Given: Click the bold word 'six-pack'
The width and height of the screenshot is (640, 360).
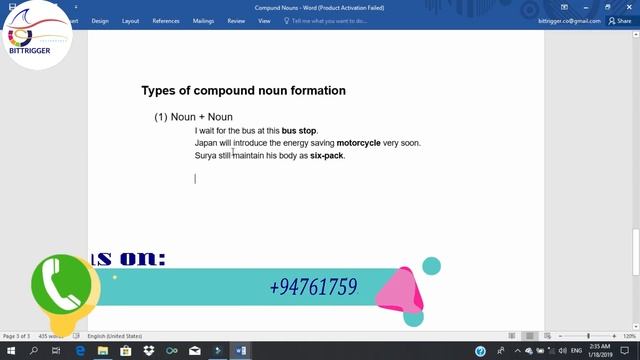Looking at the screenshot, I should [327, 156].
